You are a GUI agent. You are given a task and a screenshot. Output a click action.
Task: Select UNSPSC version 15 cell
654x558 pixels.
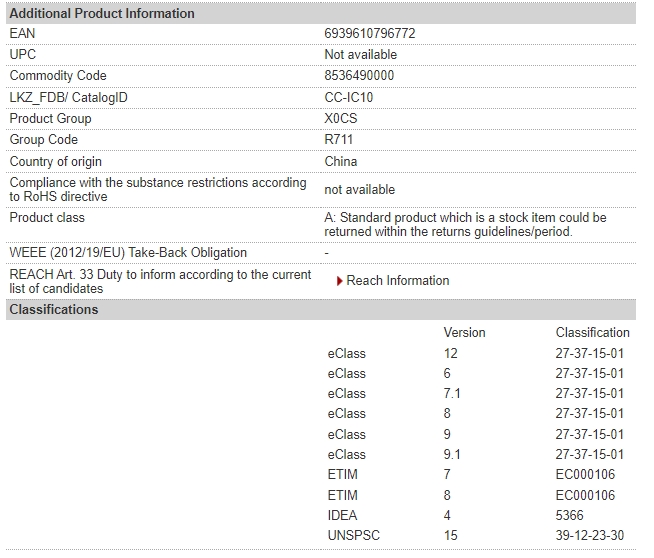pyautogui.click(x=450, y=535)
